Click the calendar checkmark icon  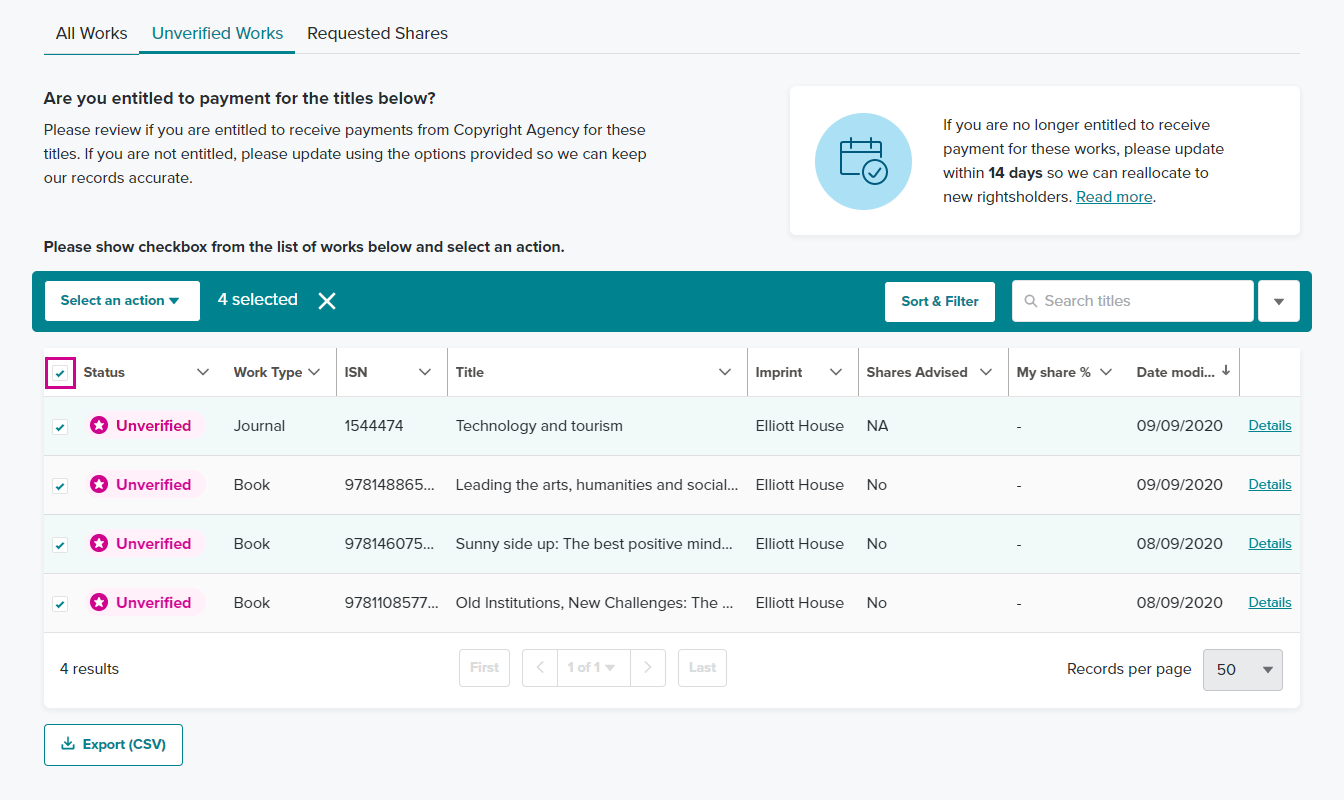[x=863, y=161]
